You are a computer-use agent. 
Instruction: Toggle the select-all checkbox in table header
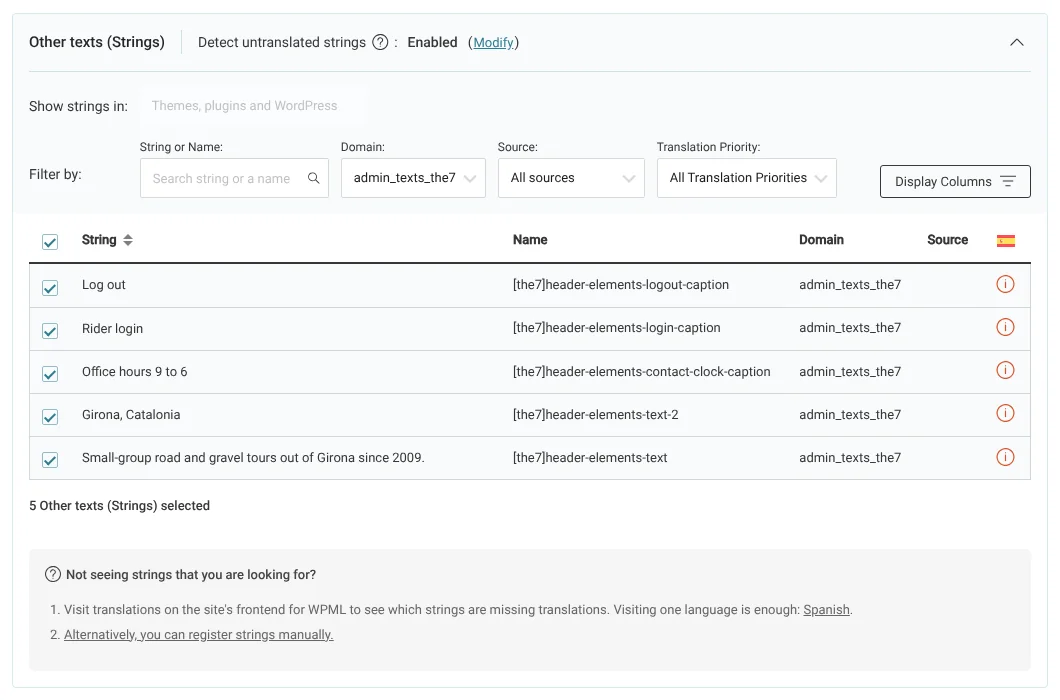(50, 242)
